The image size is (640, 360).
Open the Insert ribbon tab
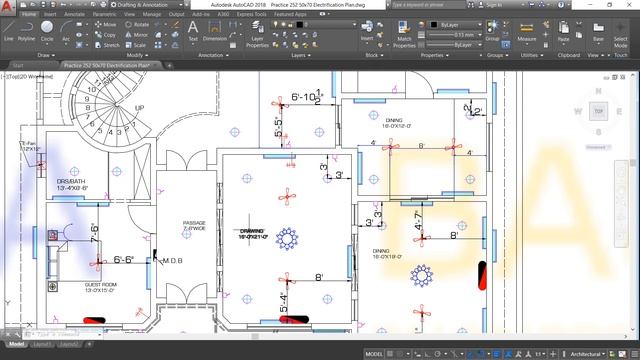50,14
